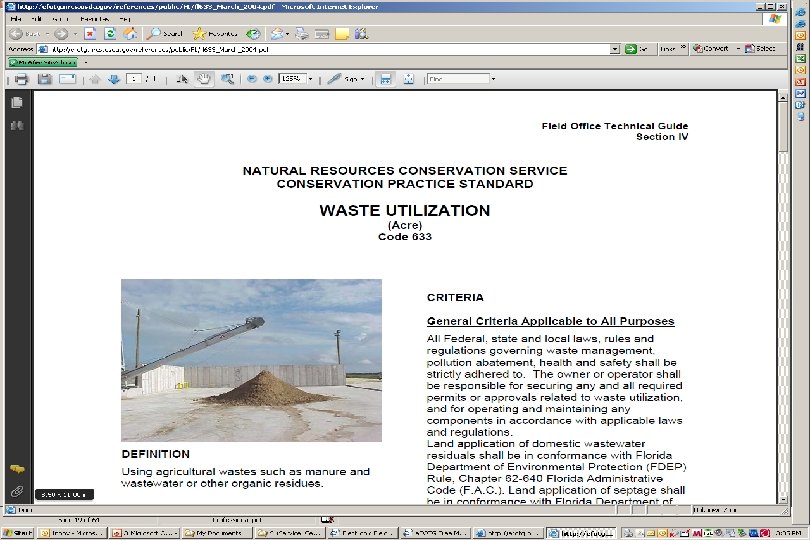Print the PDF using the Adobe printer icon
This screenshot has width=810, height=540.
21,79
